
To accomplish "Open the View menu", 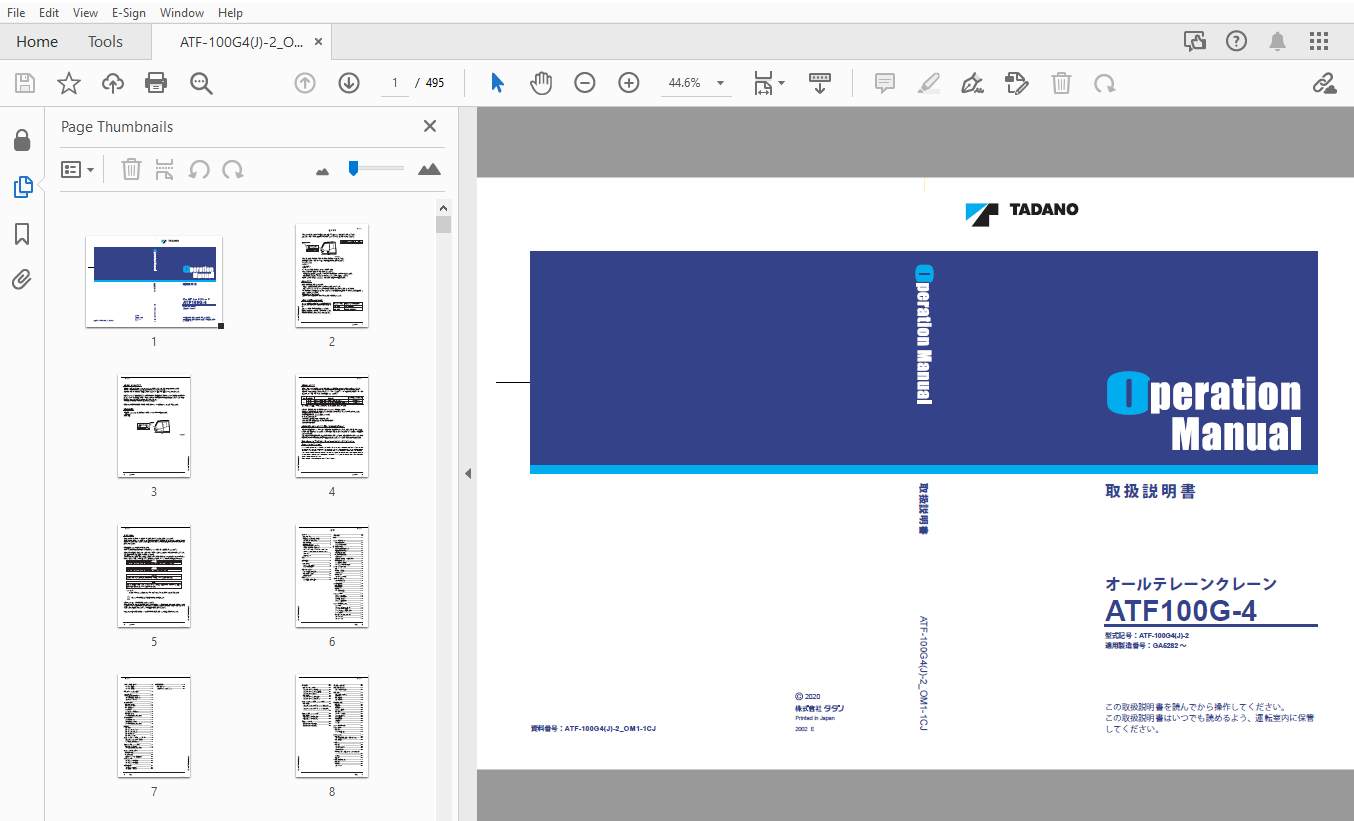I will coord(86,13).
